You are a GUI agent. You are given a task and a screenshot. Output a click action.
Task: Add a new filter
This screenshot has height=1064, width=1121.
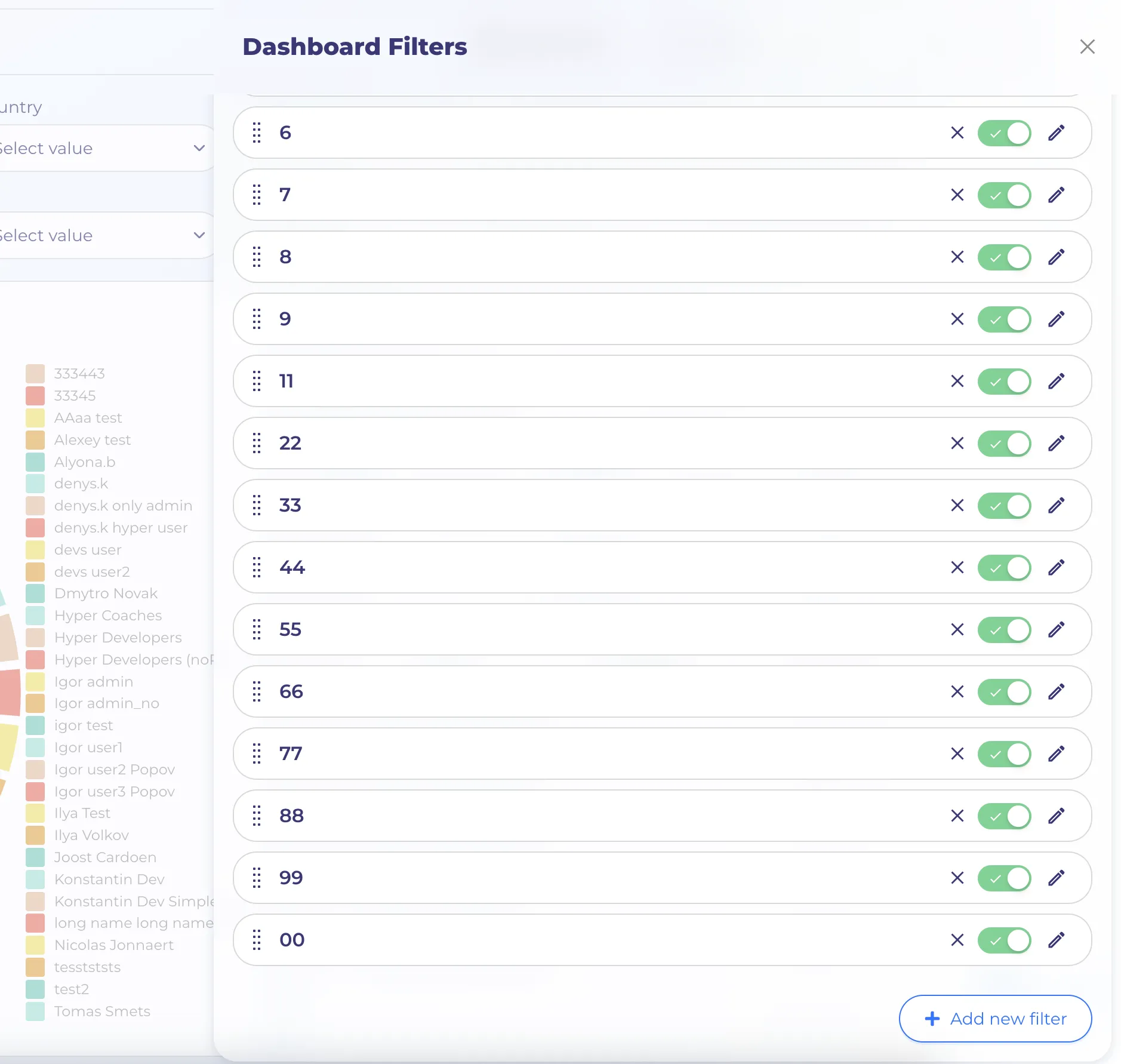(x=995, y=1019)
